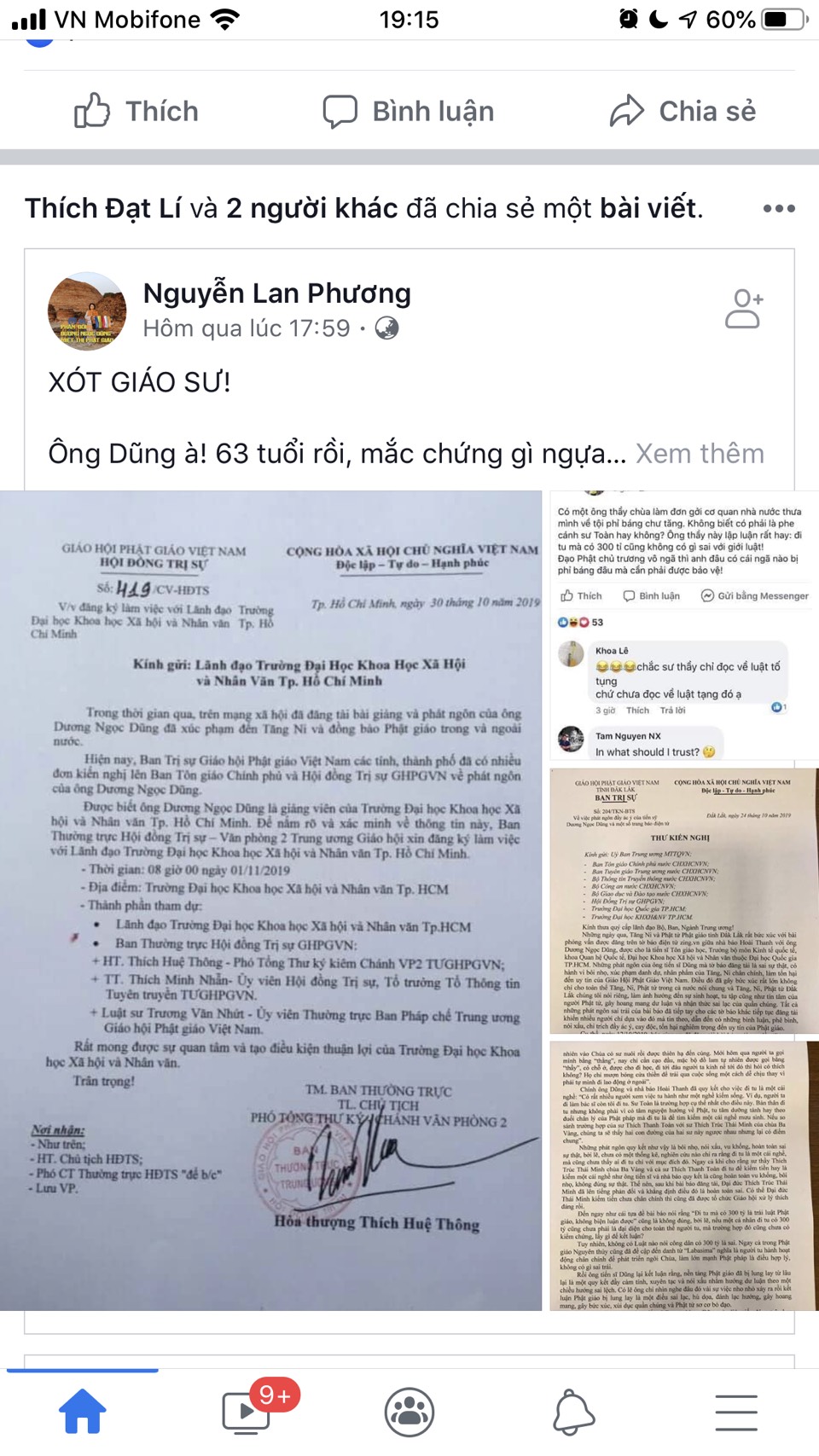The height and width of the screenshot is (1456, 819).
Task: Open Bình luận comment section
Action: [409, 111]
